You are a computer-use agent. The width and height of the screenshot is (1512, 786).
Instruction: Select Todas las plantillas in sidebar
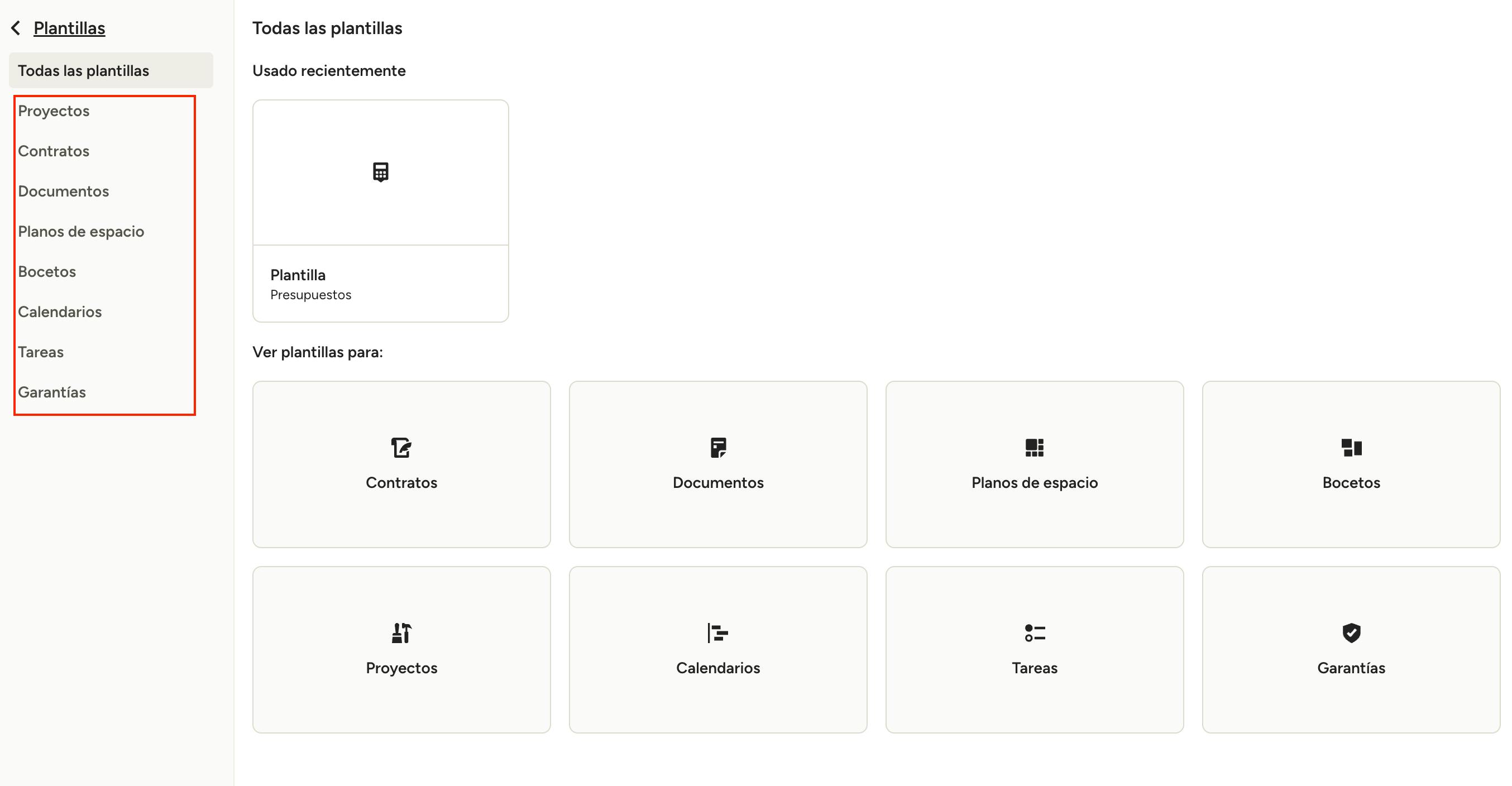pos(111,70)
